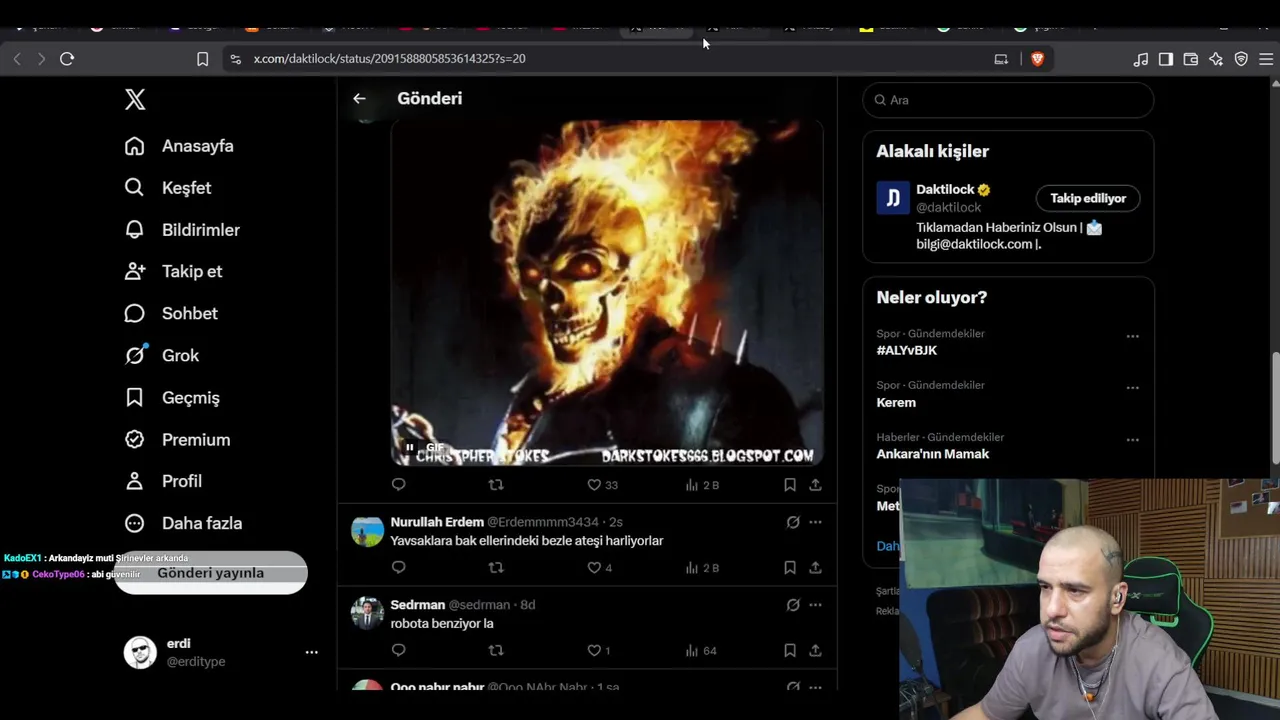Open media control music icon
This screenshot has width=1280, height=720.
1141,59
